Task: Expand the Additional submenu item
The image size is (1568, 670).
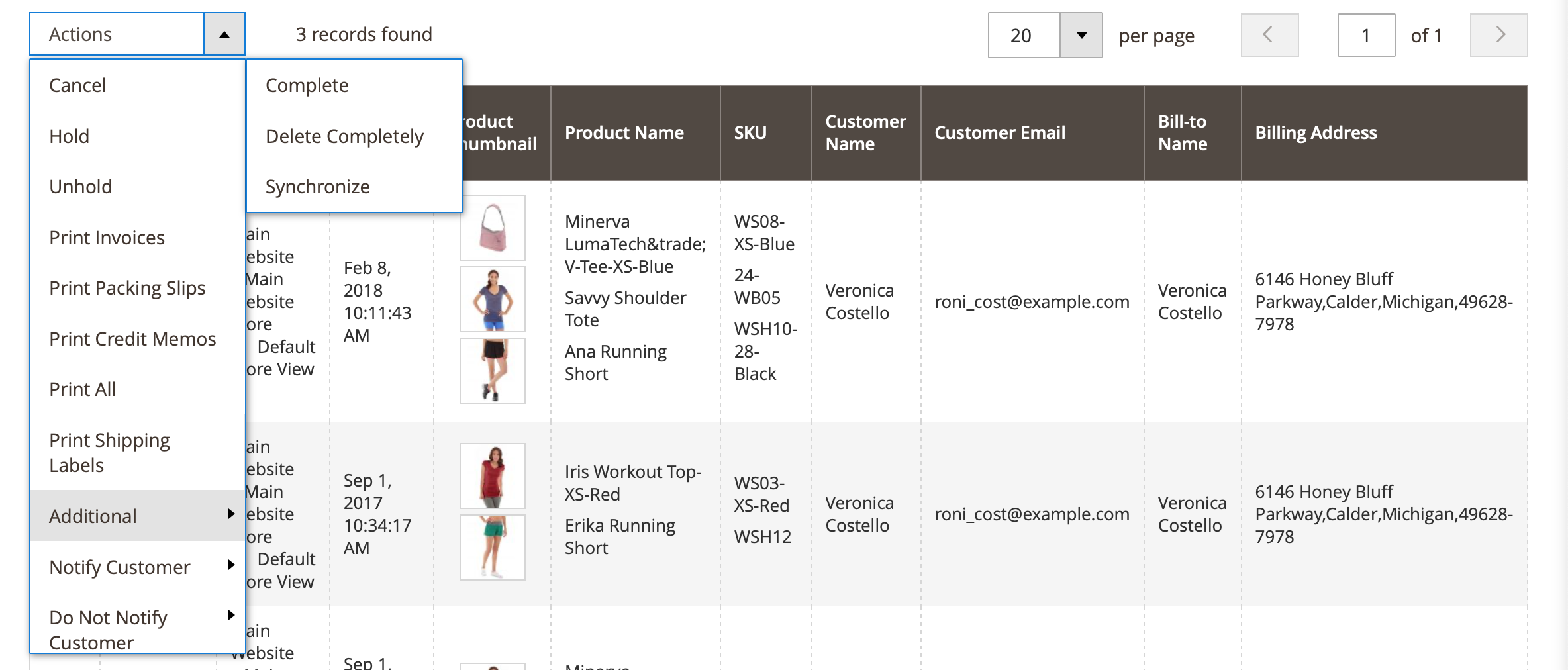Action: point(138,516)
